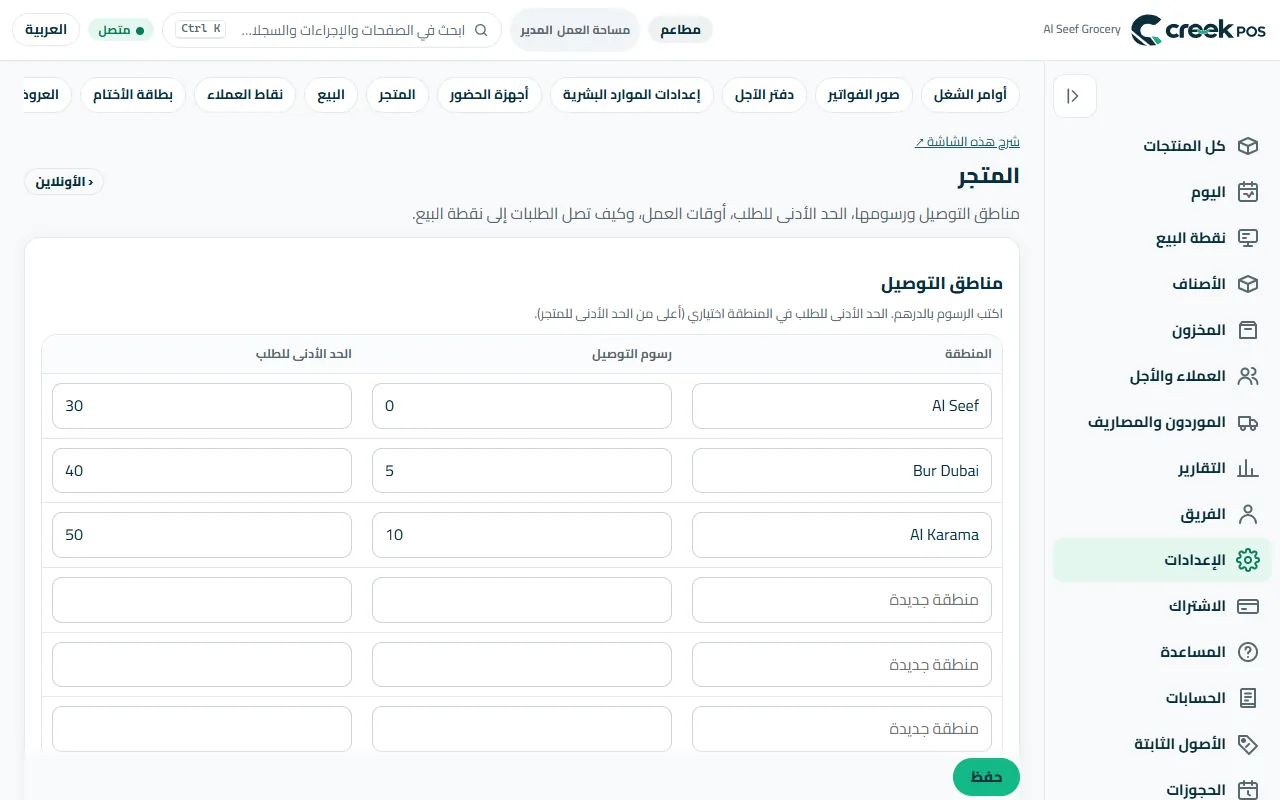Edit Al Seef minimum order value 30
The width and height of the screenshot is (1280, 800).
(x=202, y=406)
